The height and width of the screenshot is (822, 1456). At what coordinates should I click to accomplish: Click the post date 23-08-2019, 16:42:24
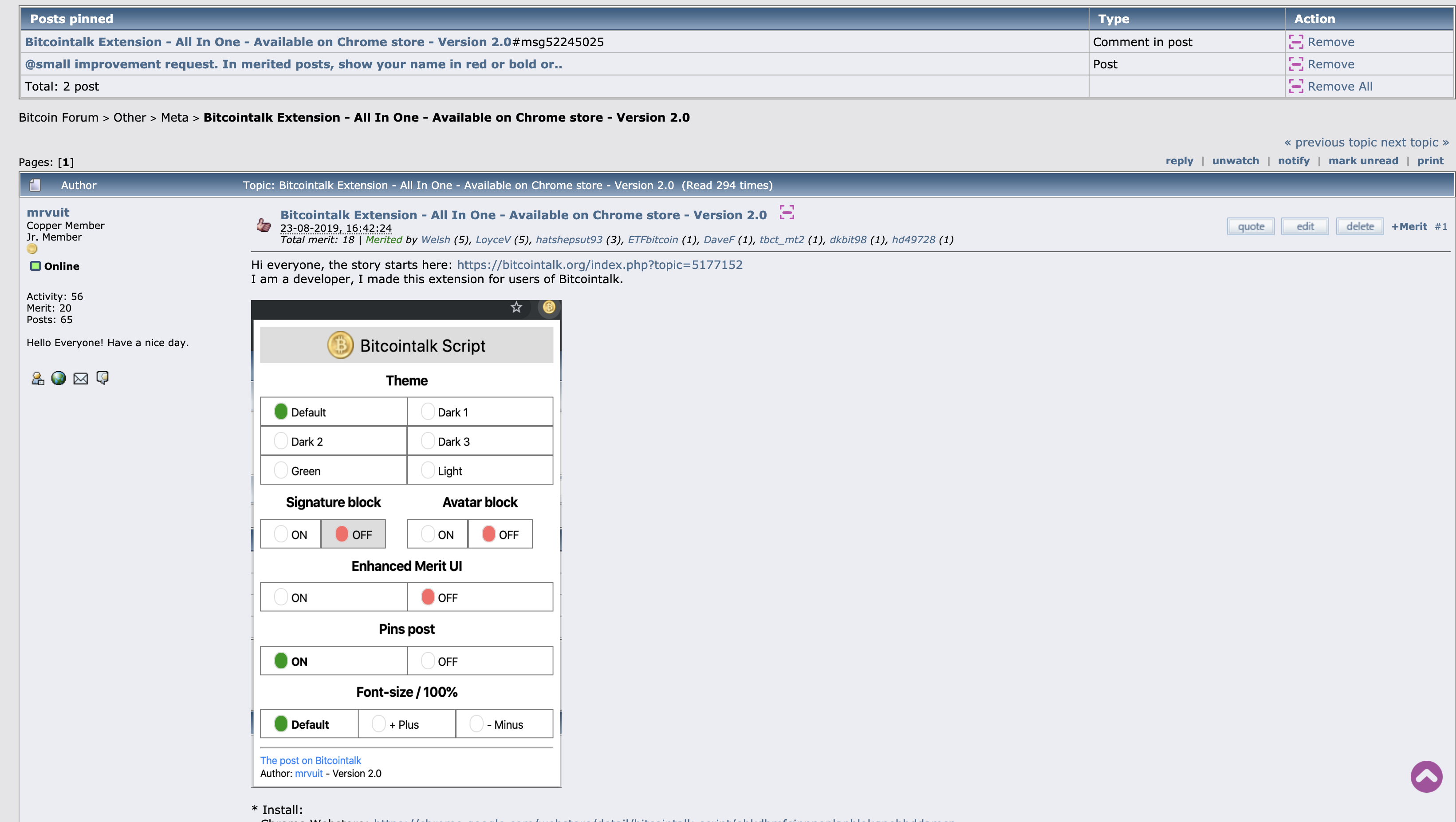(336, 228)
